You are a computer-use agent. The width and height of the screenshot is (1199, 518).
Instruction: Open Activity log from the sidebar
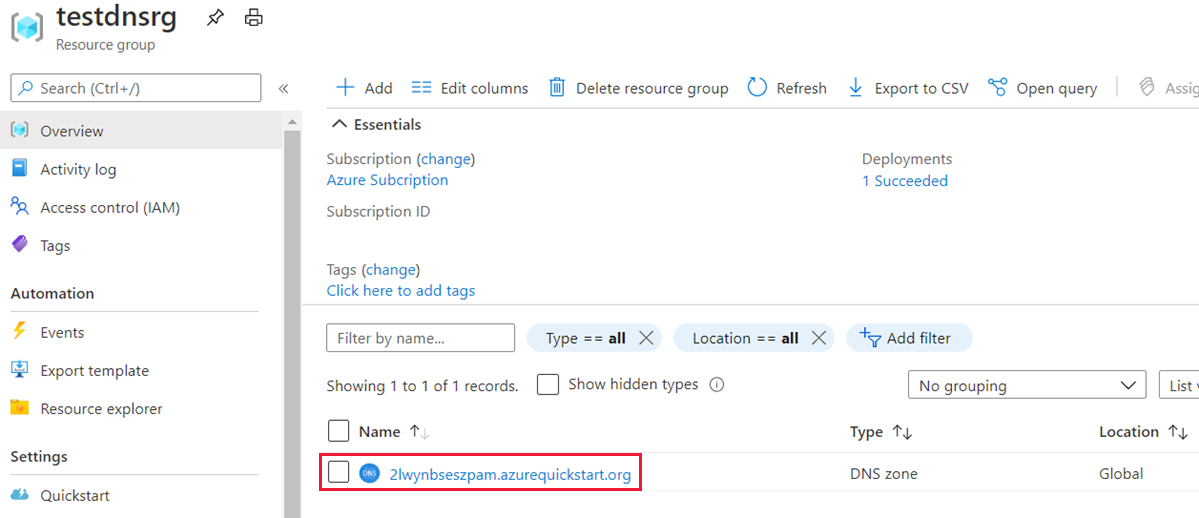point(78,169)
